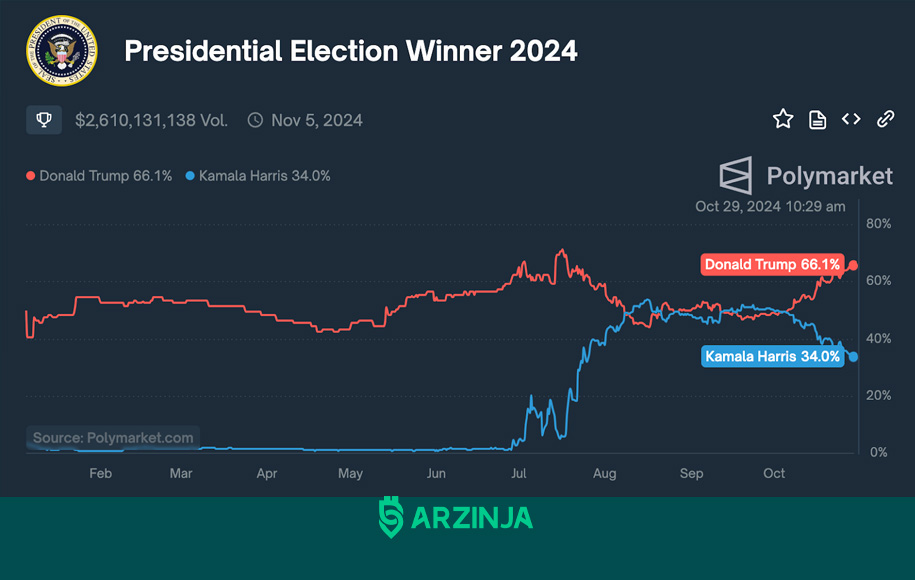The width and height of the screenshot is (915, 580).
Task: Click the star favorite icon
Action: coord(783,119)
